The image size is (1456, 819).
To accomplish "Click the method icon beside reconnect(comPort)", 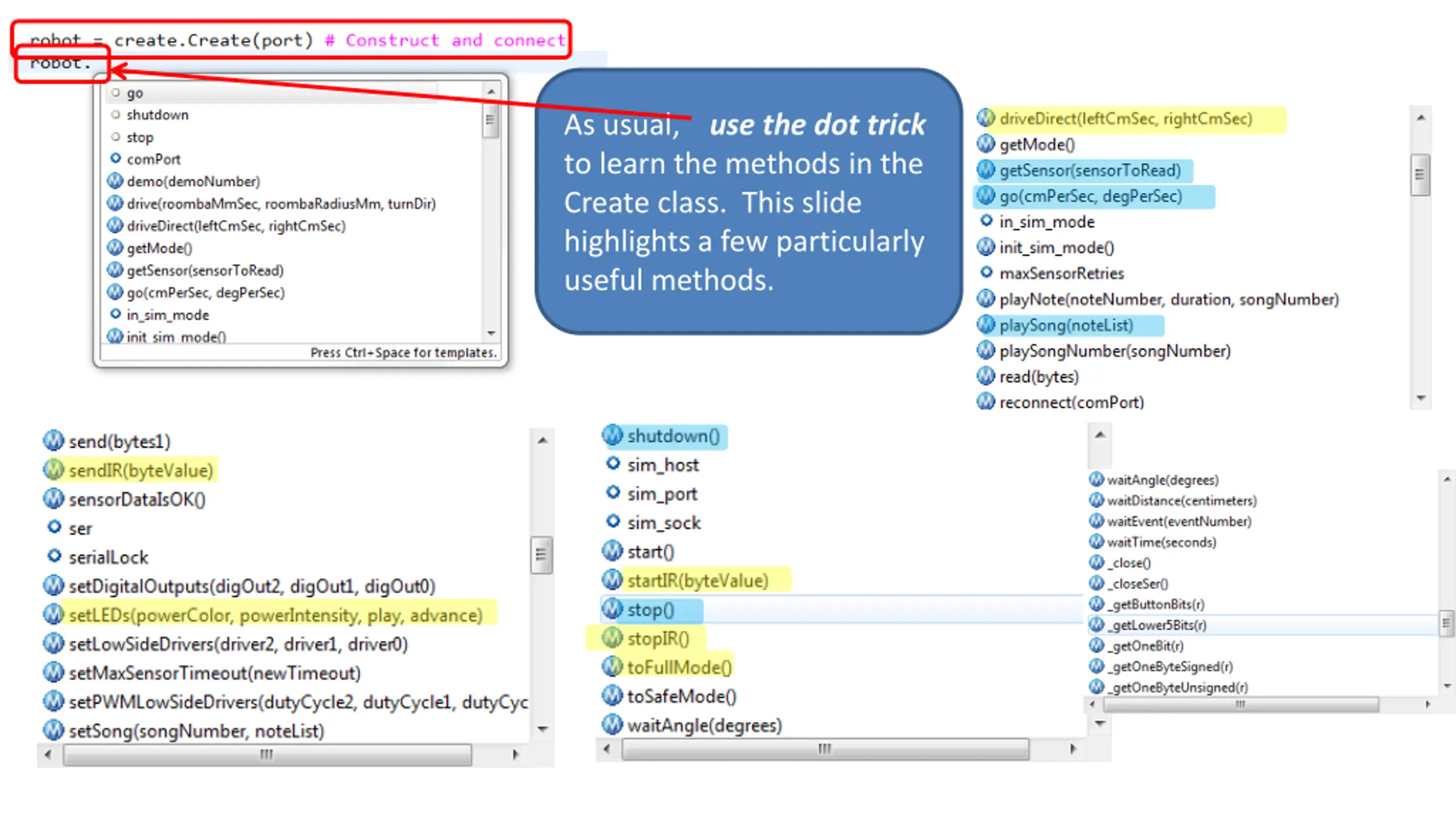I will pos(986,402).
